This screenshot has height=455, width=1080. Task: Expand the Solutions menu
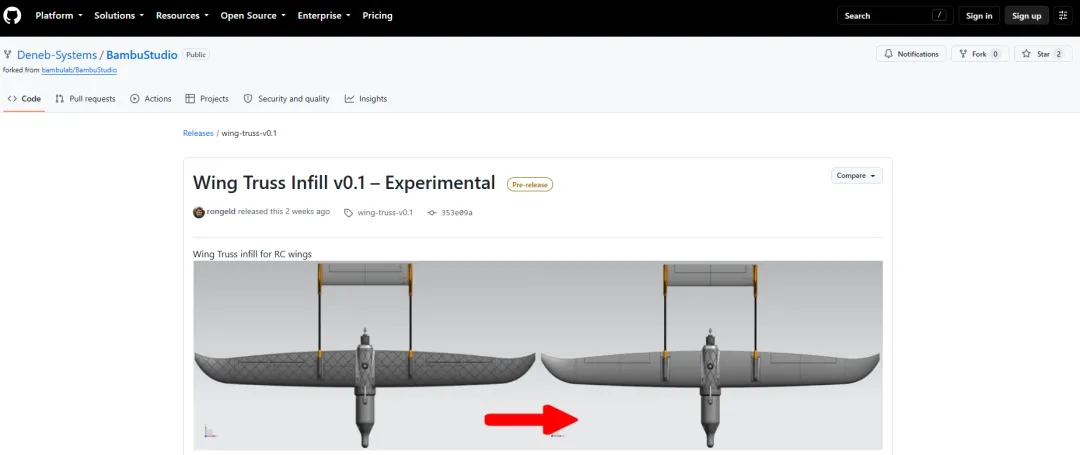coord(119,15)
